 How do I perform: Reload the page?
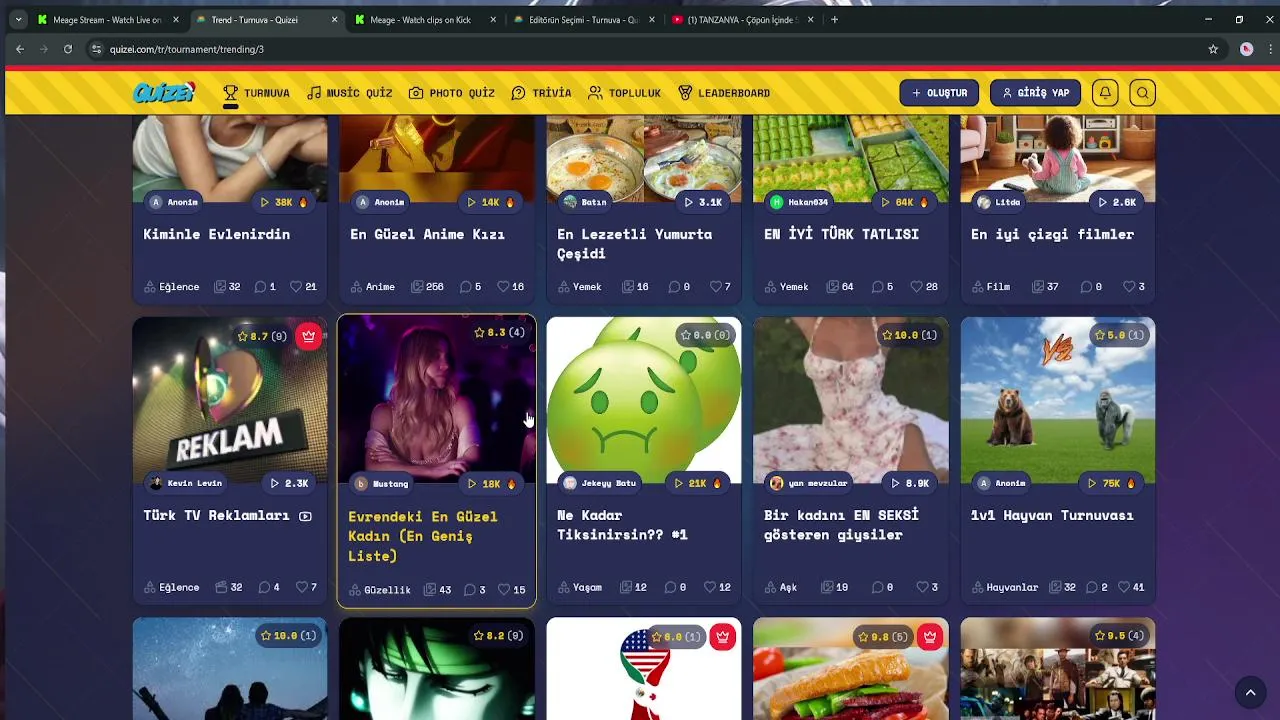[68, 49]
